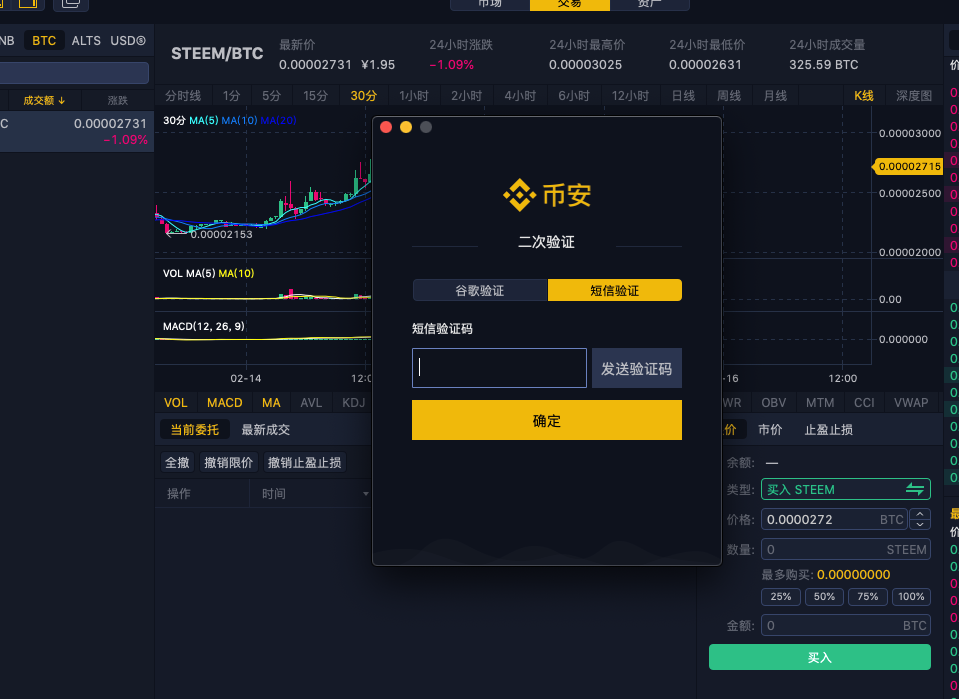This screenshot has width=959, height=699.
Task: Click the green 买入 button
Action: [x=820, y=657]
